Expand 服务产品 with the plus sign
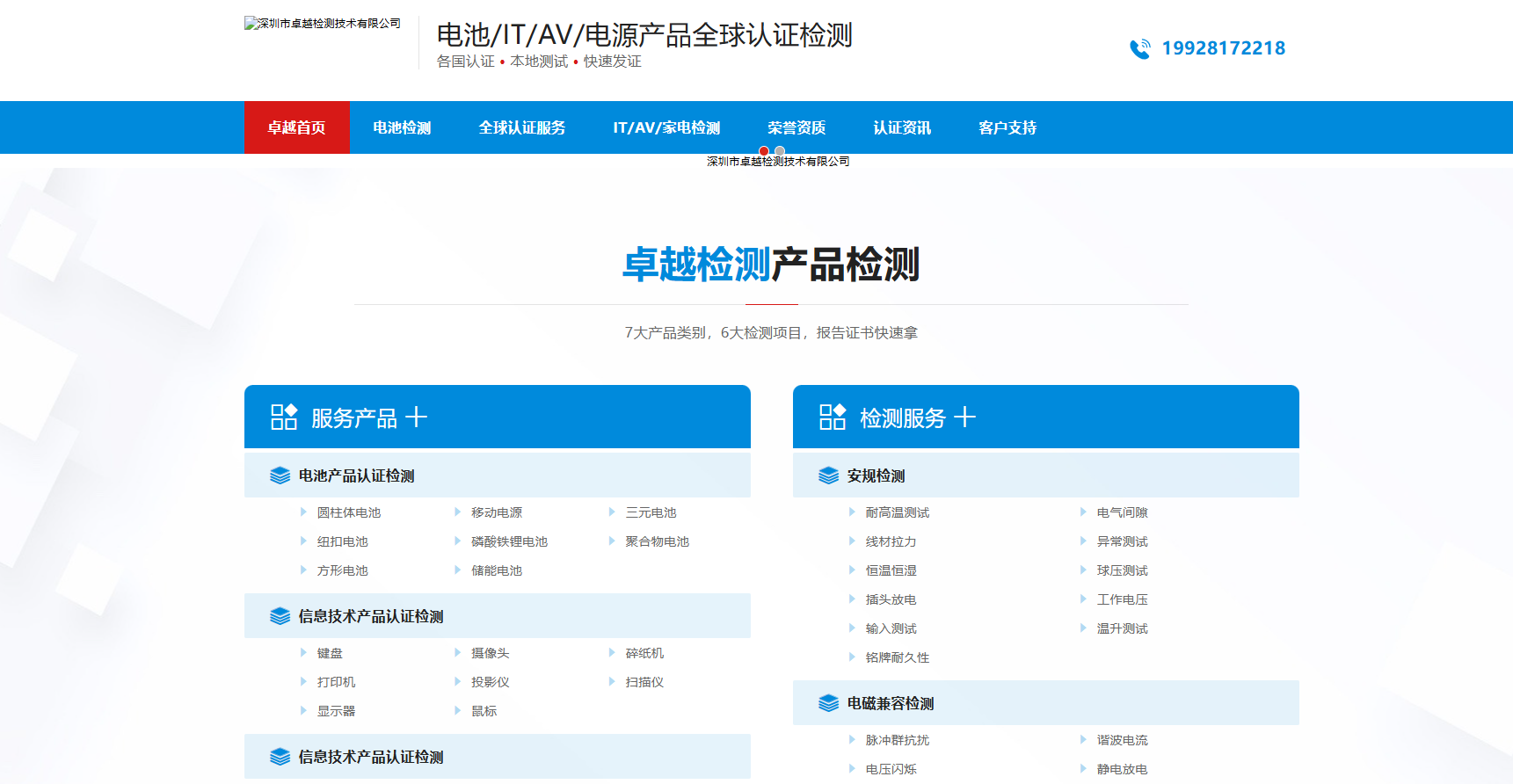Viewport: 1513px width, 784px height. tap(416, 417)
